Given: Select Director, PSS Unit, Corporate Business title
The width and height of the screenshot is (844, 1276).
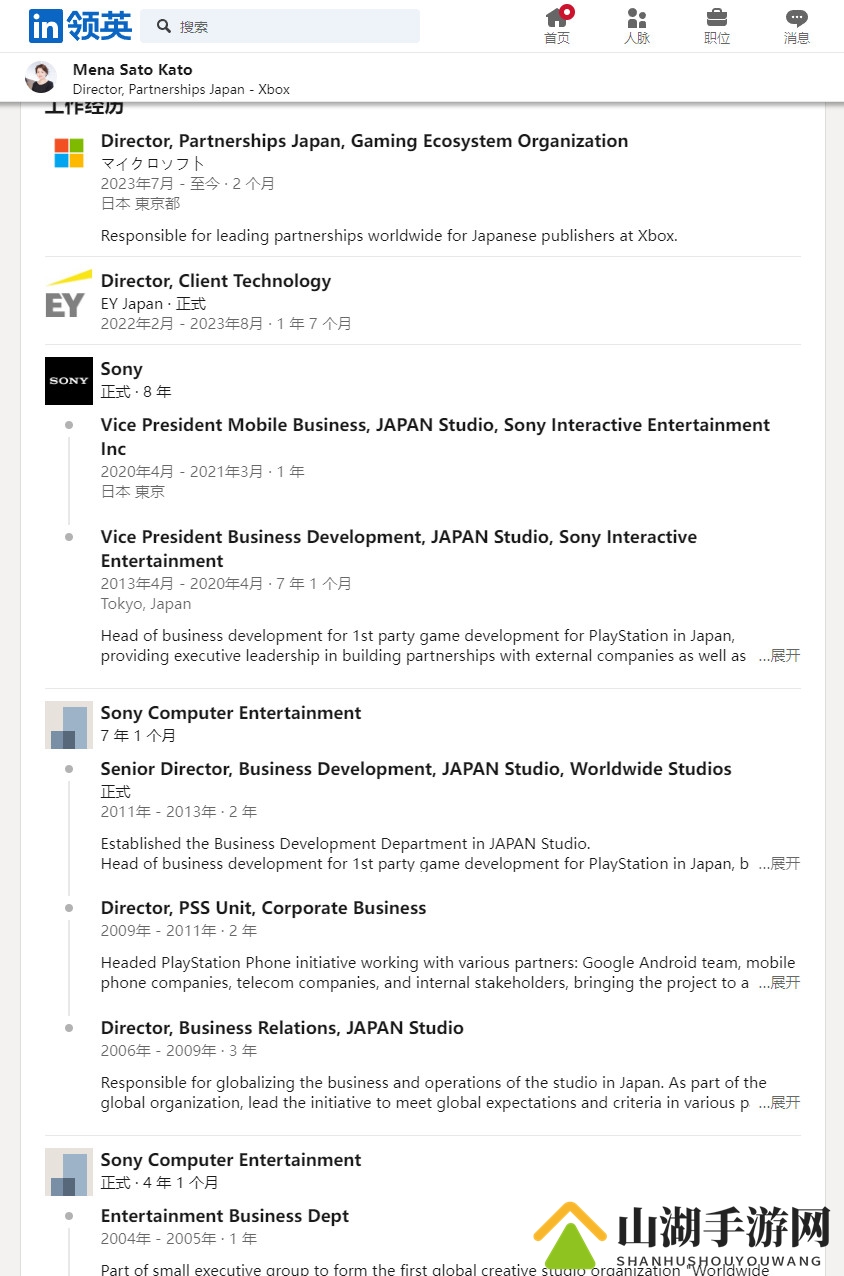Looking at the screenshot, I should pyautogui.click(x=264, y=908).
